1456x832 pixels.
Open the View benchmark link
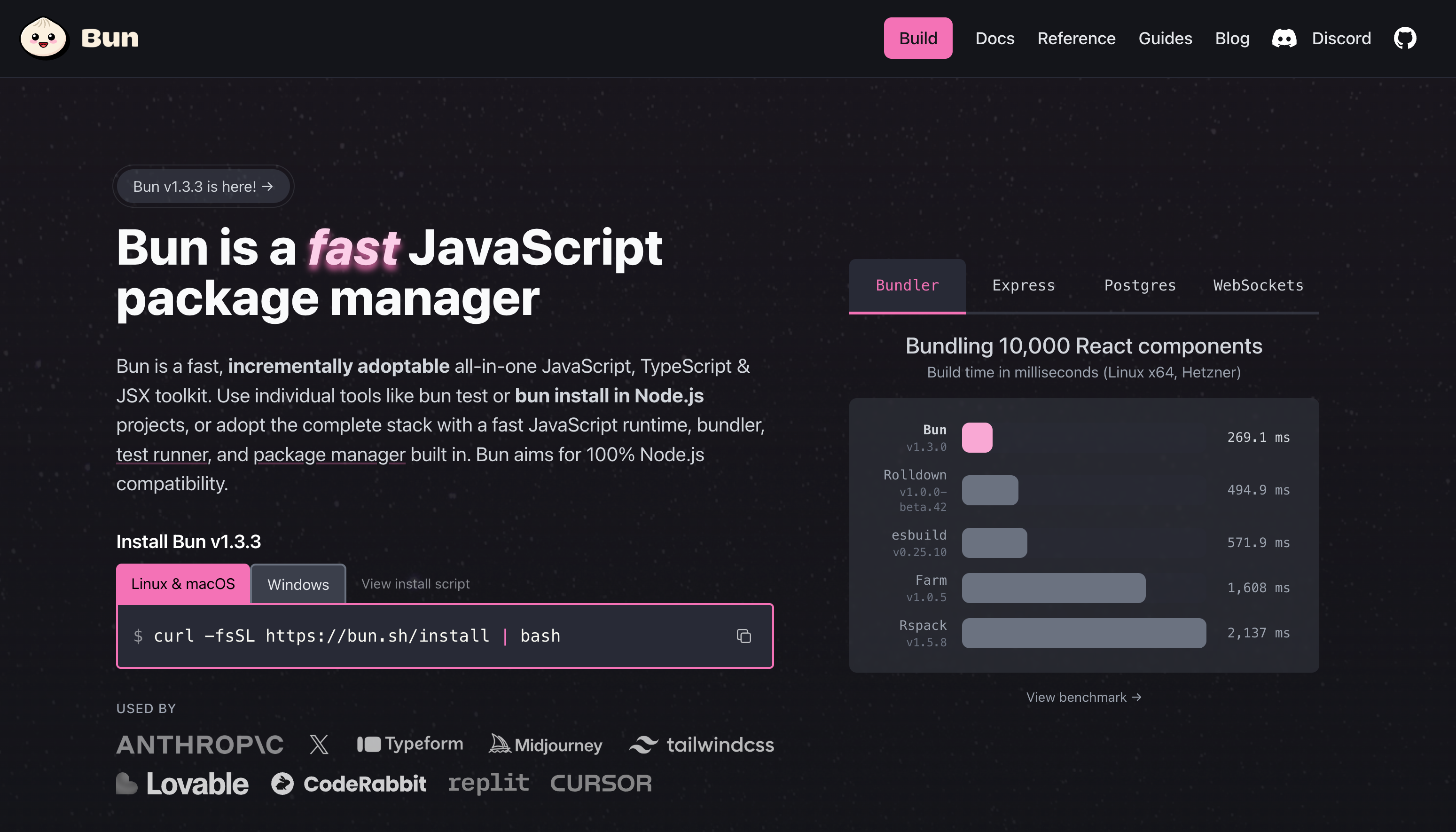click(x=1084, y=697)
